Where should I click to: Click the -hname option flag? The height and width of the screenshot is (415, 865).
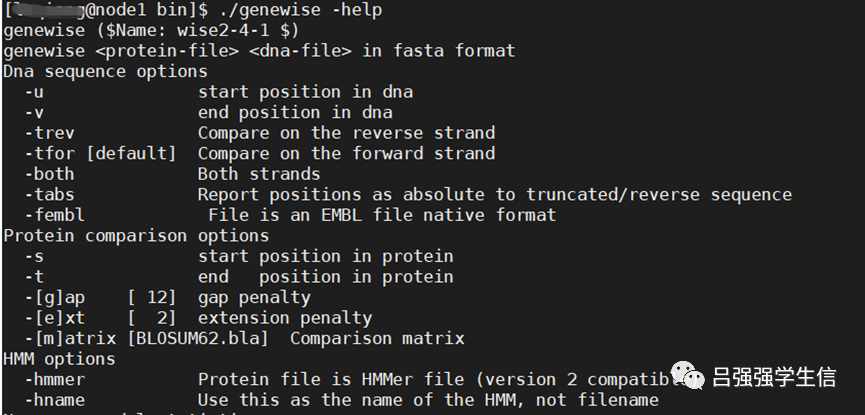click(x=55, y=400)
